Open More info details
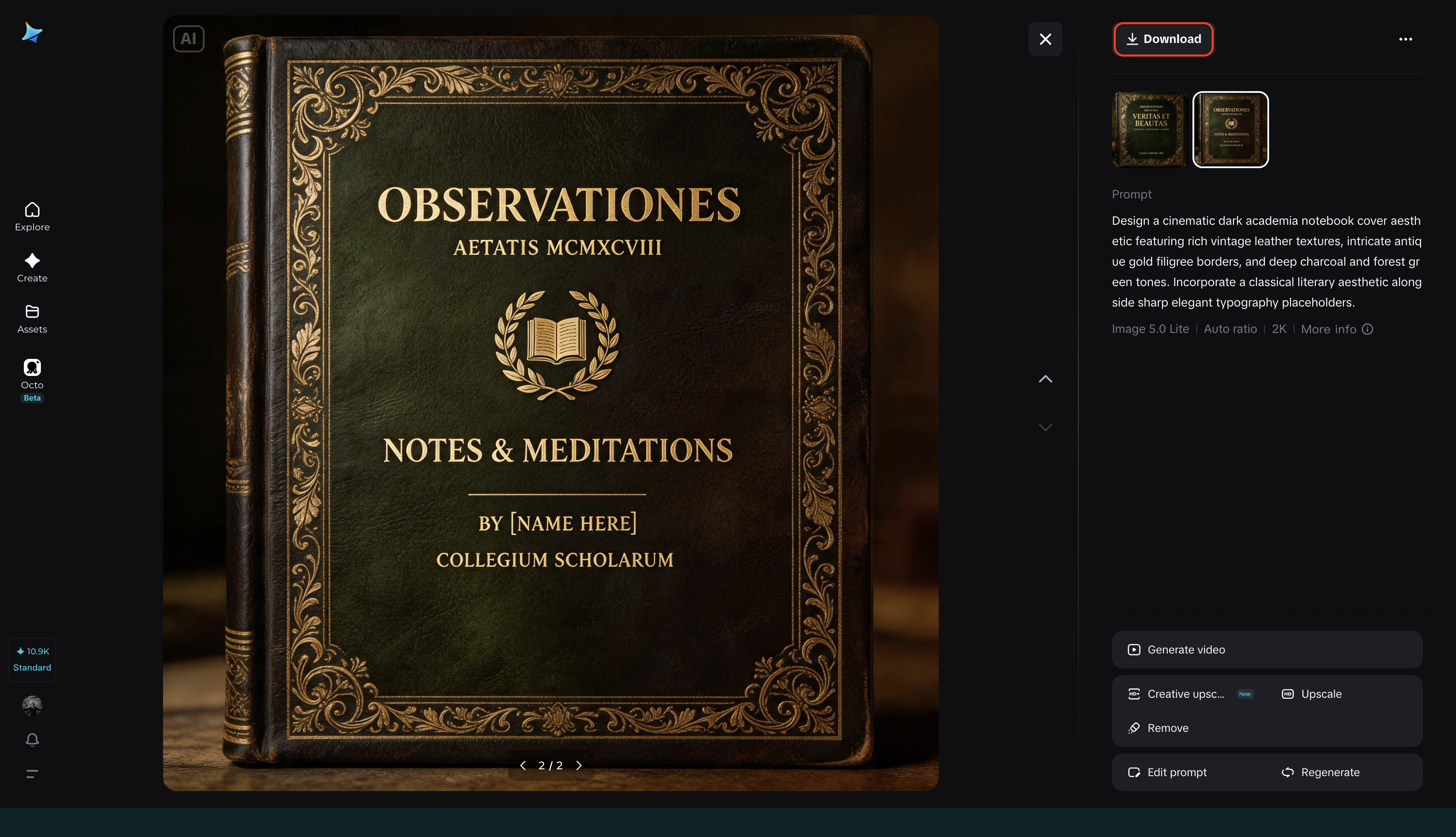Screen dimensions: 1456x837 (x=1336, y=330)
